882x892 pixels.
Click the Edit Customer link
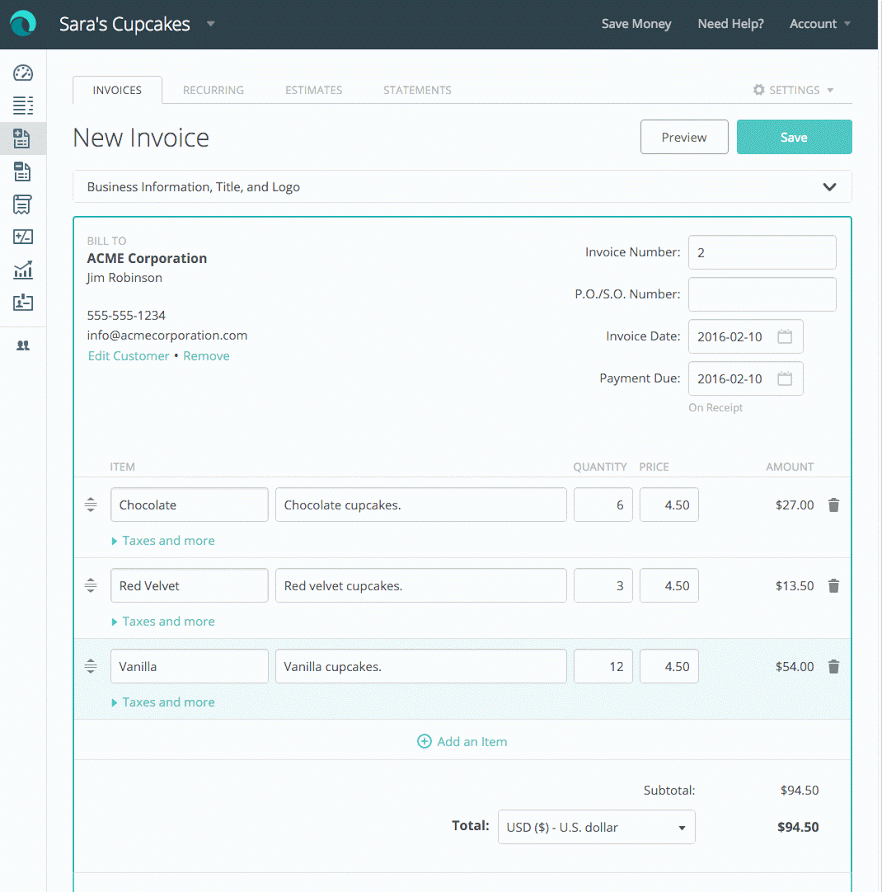128,356
